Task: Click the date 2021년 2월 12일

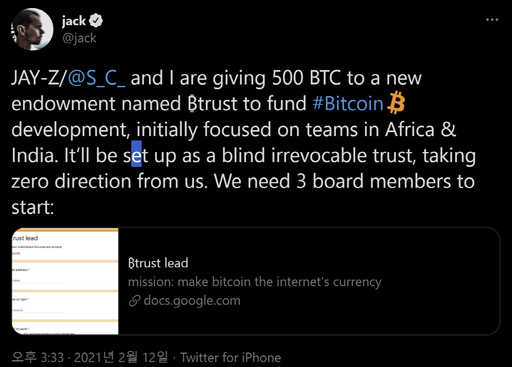Action: click(x=121, y=357)
